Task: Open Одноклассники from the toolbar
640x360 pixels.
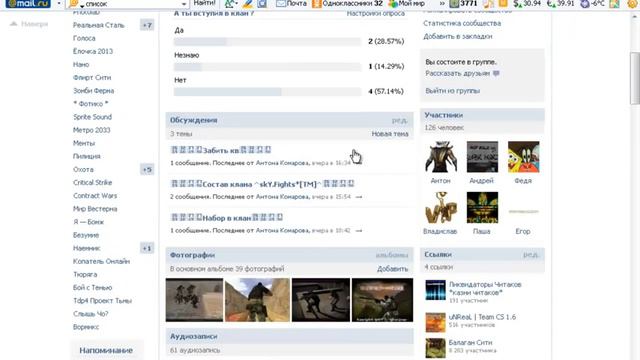Action: click(x=347, y=4)
